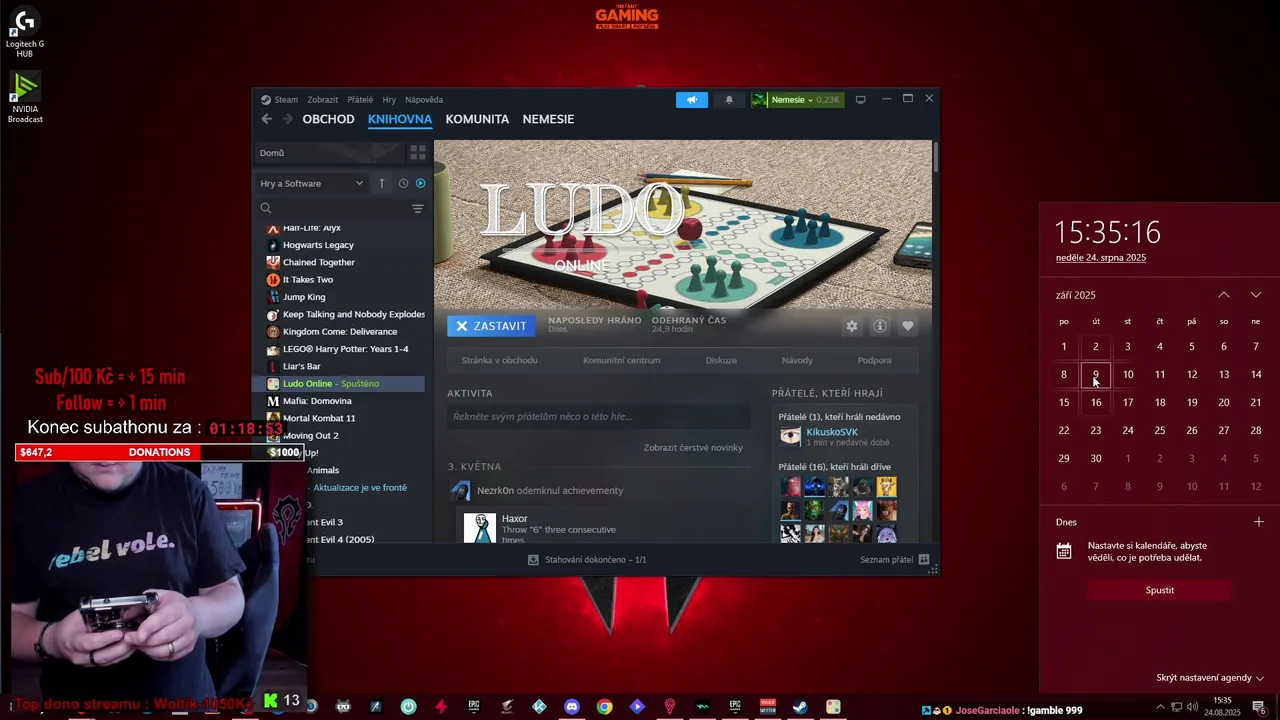
Task: Open the Hry menu
Action: point(389,100)
